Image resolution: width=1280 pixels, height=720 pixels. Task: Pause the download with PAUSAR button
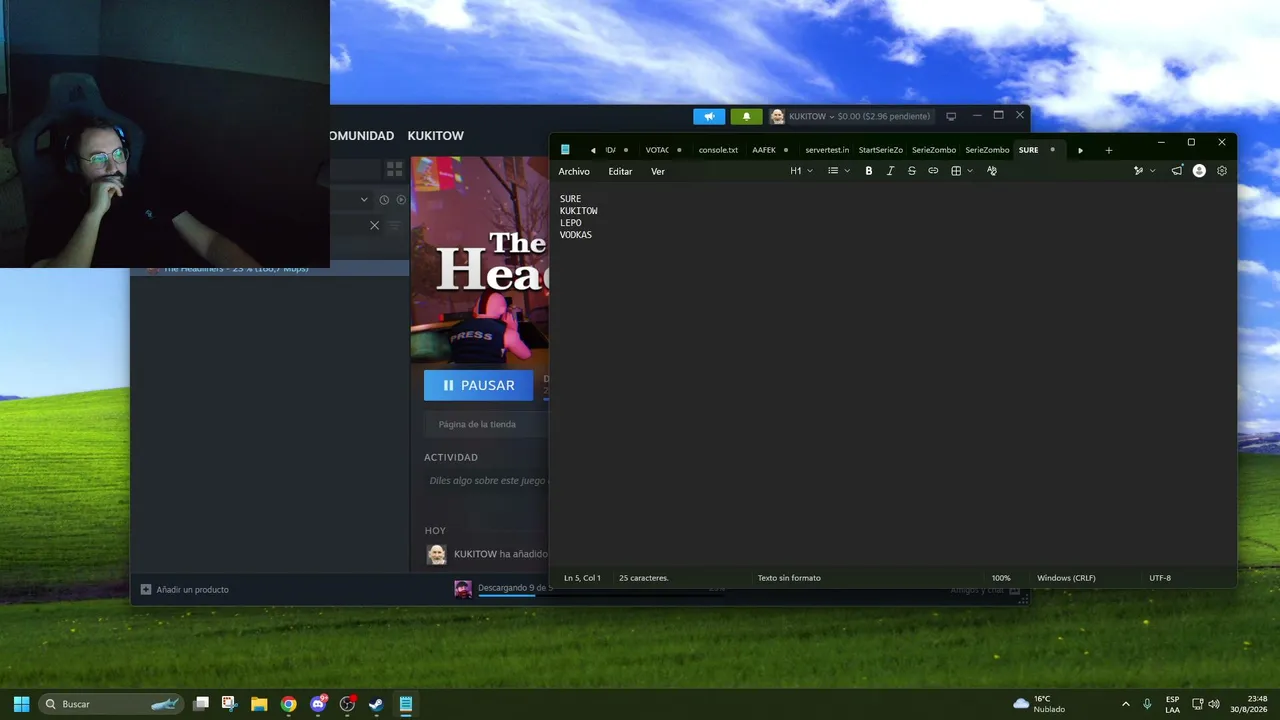coord(479,385)
